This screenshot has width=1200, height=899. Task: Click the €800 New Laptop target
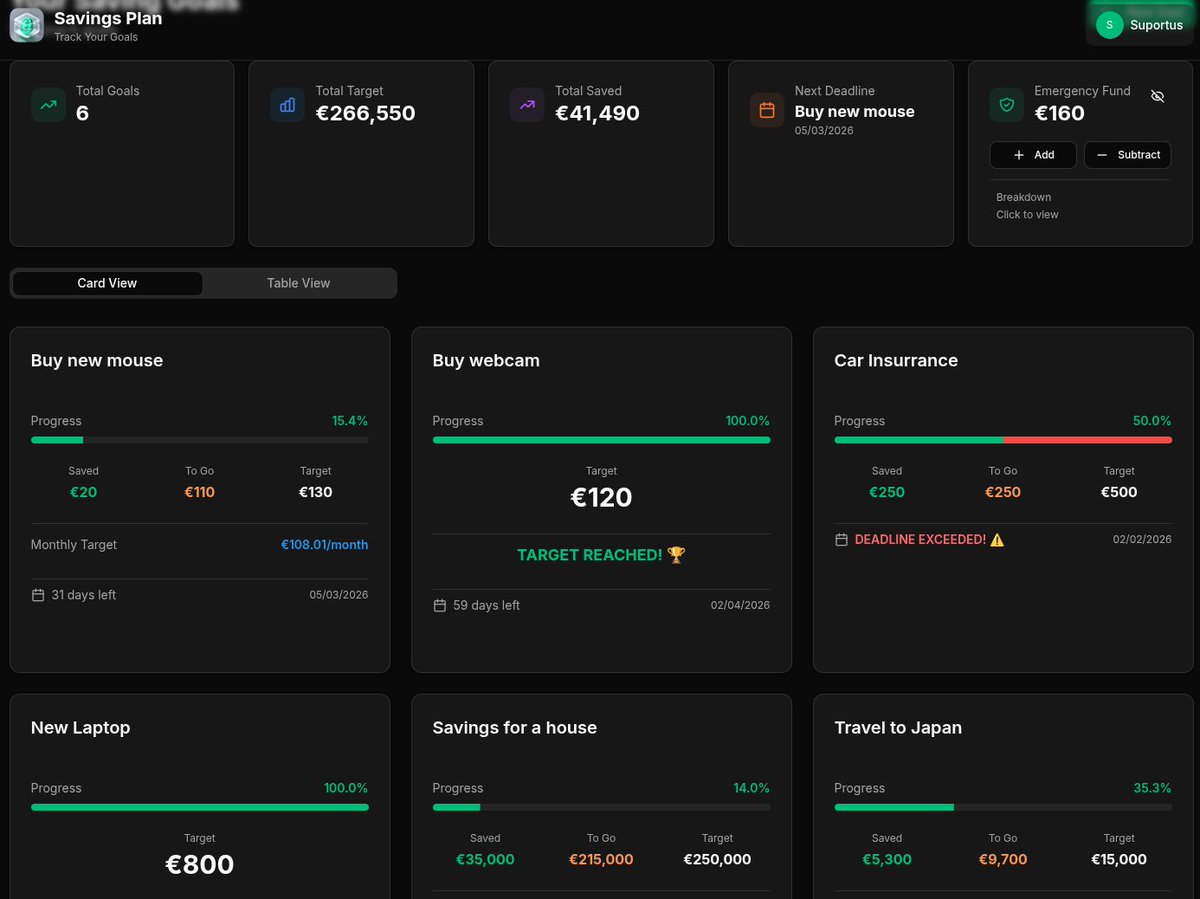point(200,865)
